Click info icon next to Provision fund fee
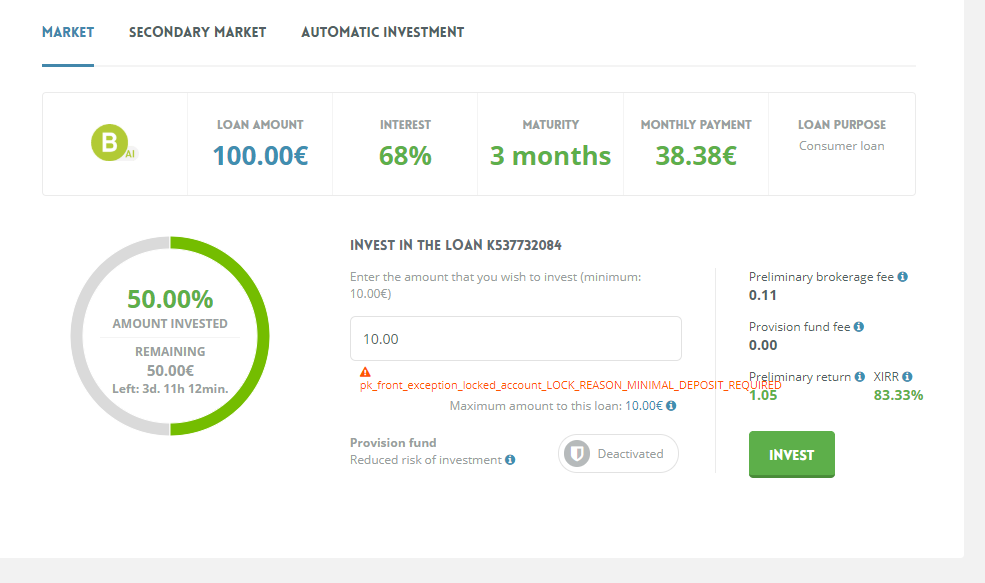Screen dimensions: 985x583 click(859, 327)
